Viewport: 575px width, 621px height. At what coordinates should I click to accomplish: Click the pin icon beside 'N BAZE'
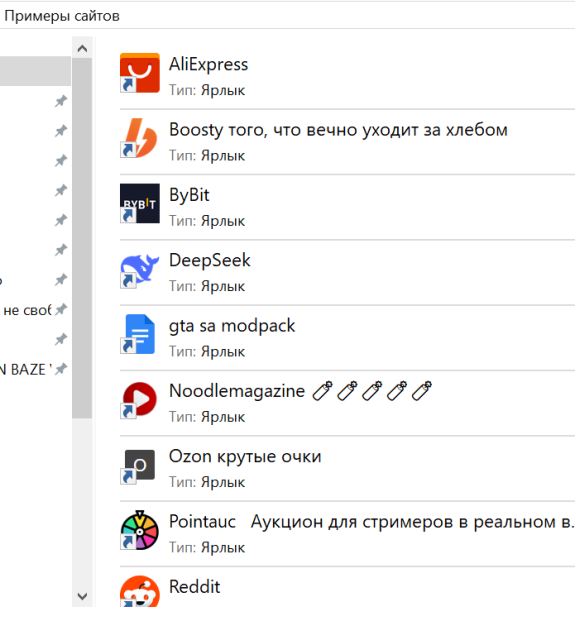click(61, 369)
